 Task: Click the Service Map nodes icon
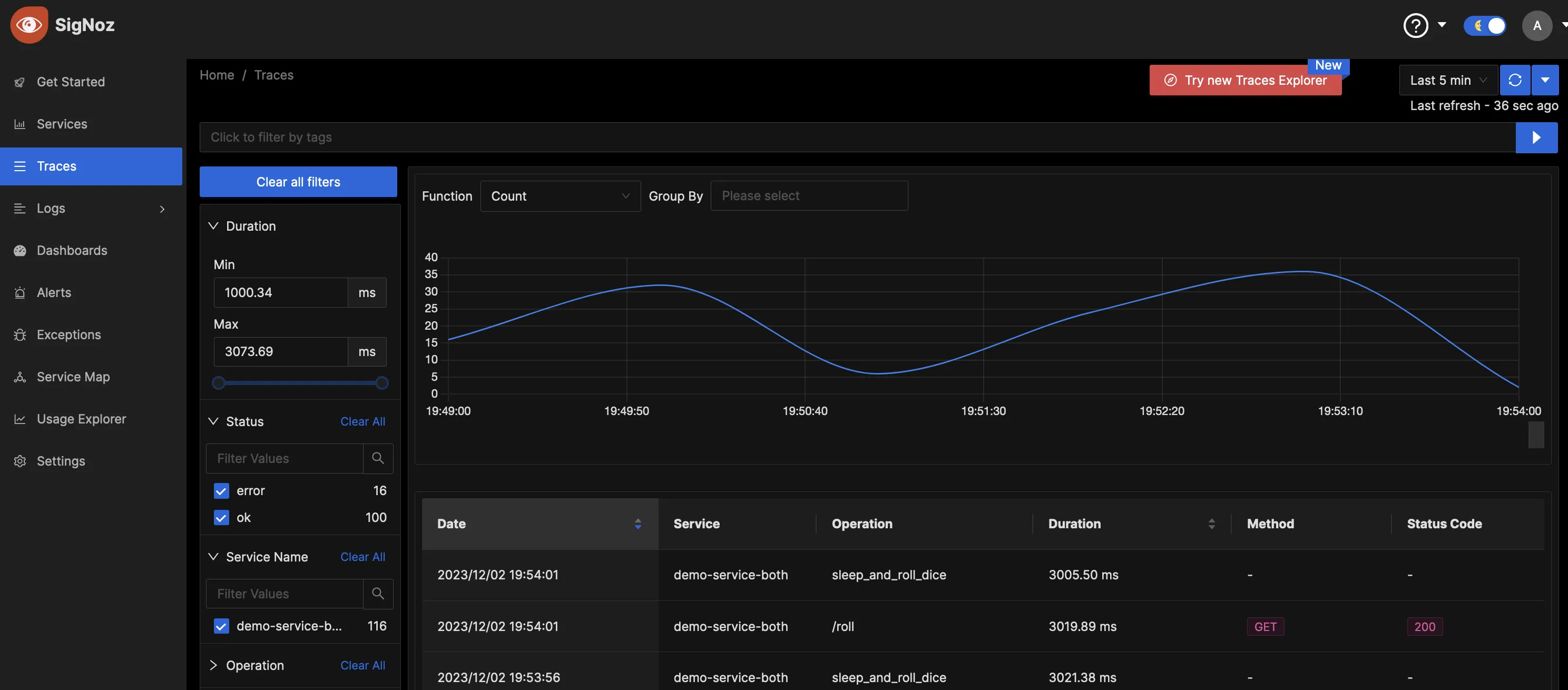click(19, 377)
